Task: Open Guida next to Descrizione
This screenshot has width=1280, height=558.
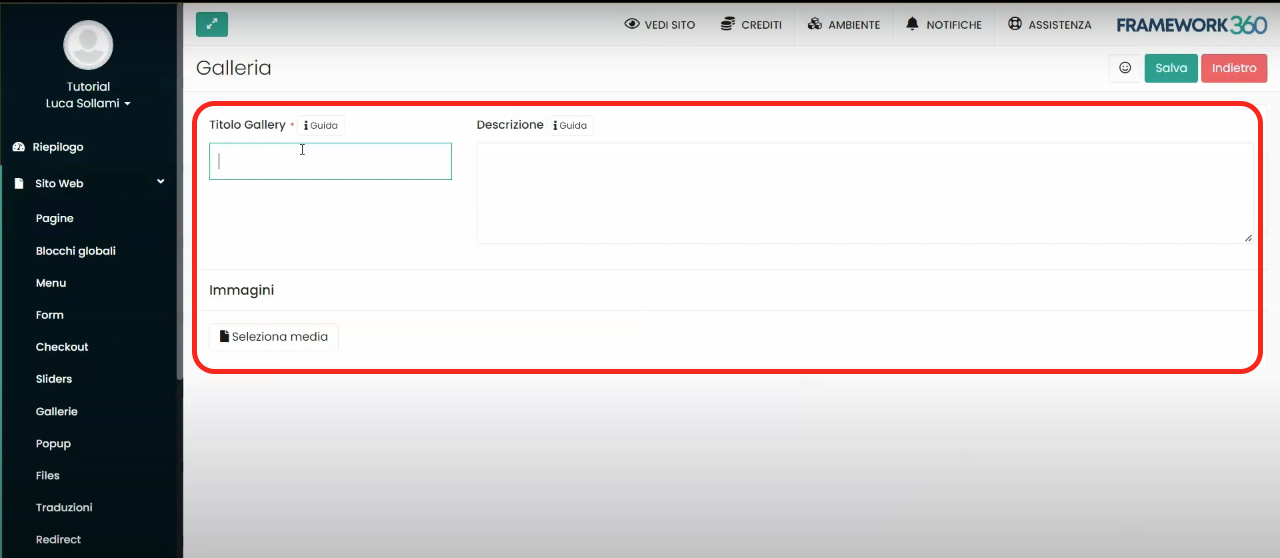Action: click(570, 126)
